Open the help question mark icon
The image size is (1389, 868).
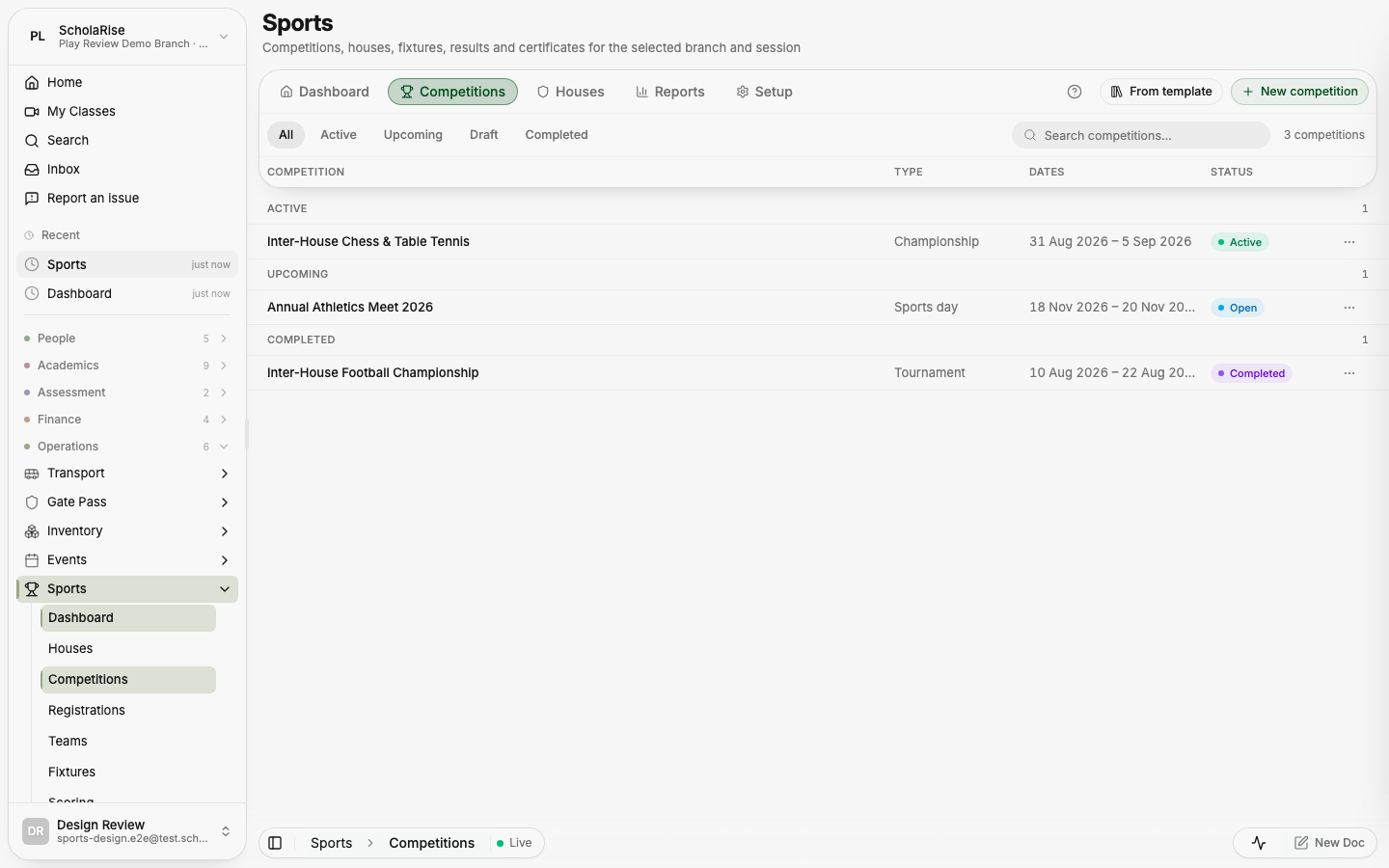pos(1075,92)
